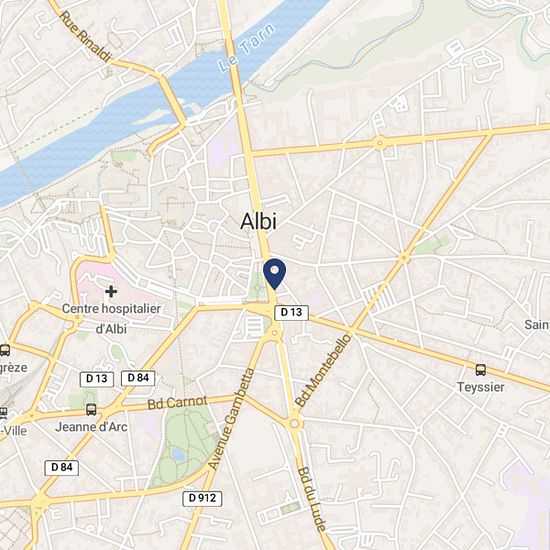Click the roundabout at Bd du Lude junction
Image resolution: width=550 pixels, height=550 pixels.
click(295, 424)
